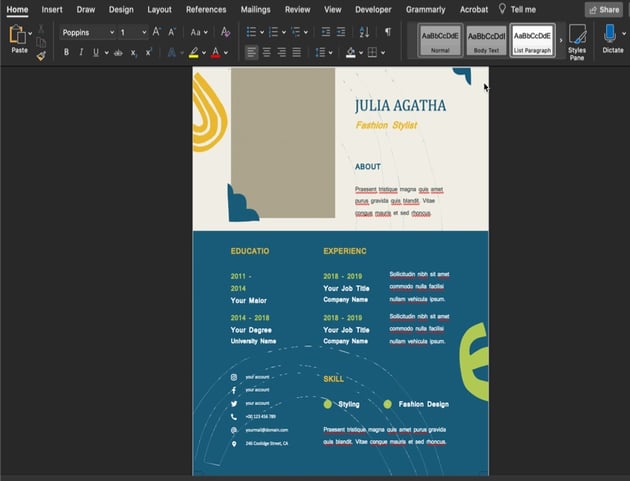Apply the List Paragraph style
The width and height of the screenshot is (630, 481).
(x=532, y=40)
